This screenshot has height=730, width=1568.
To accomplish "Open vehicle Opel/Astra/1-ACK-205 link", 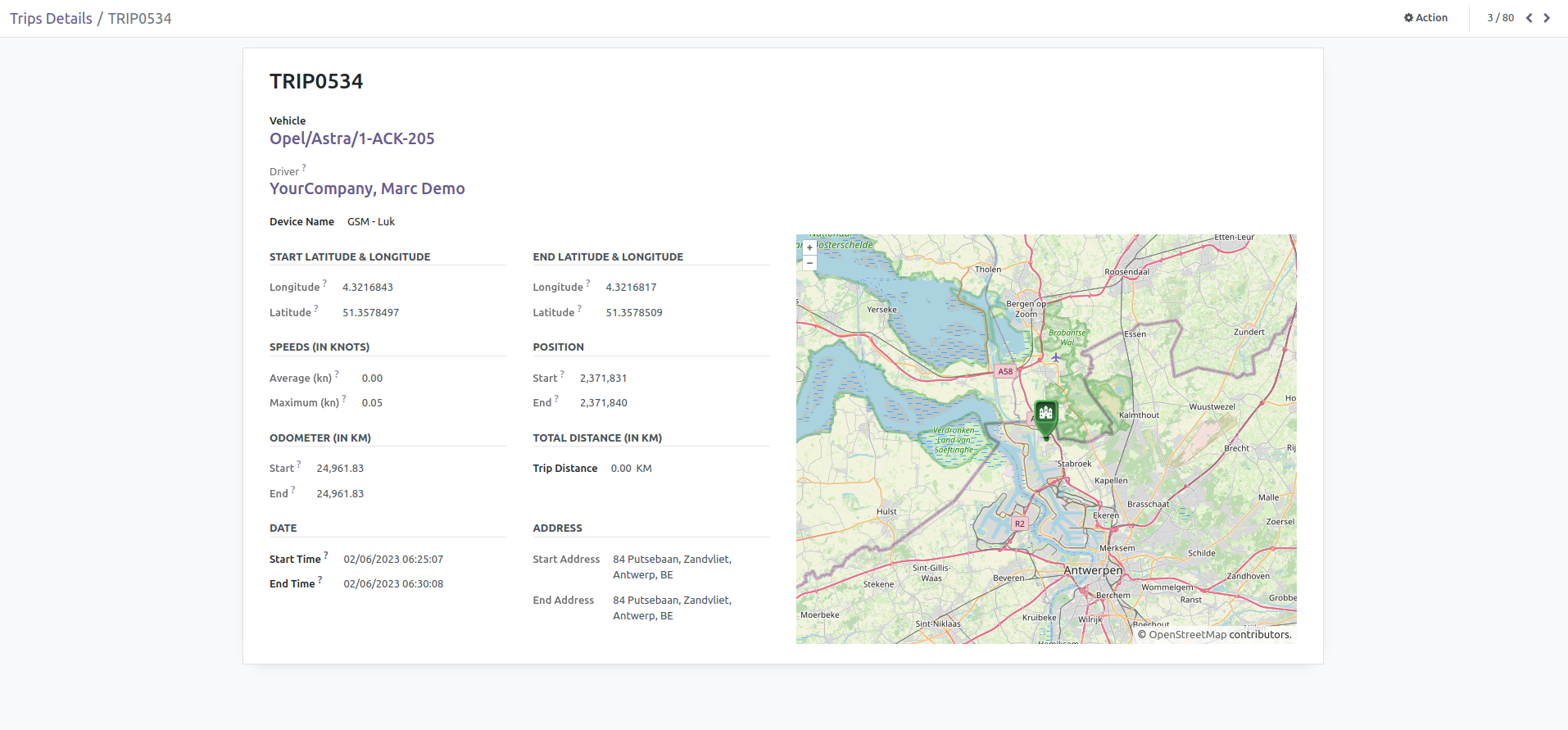I will (x=351, y=138).
